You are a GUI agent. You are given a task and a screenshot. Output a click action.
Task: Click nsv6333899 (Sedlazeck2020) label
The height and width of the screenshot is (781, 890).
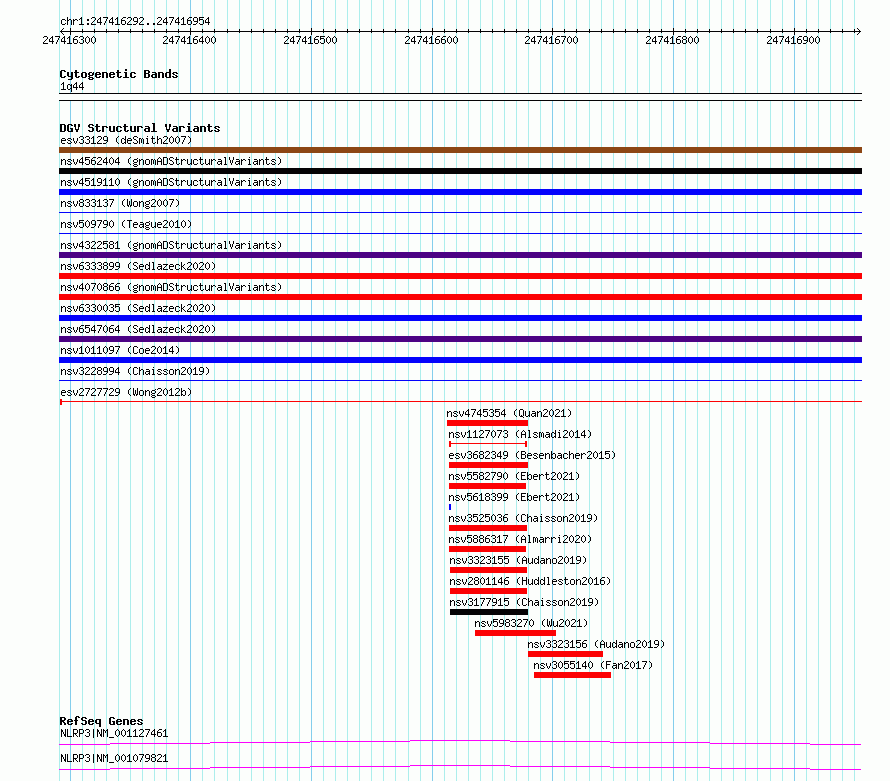pos(138,266)
